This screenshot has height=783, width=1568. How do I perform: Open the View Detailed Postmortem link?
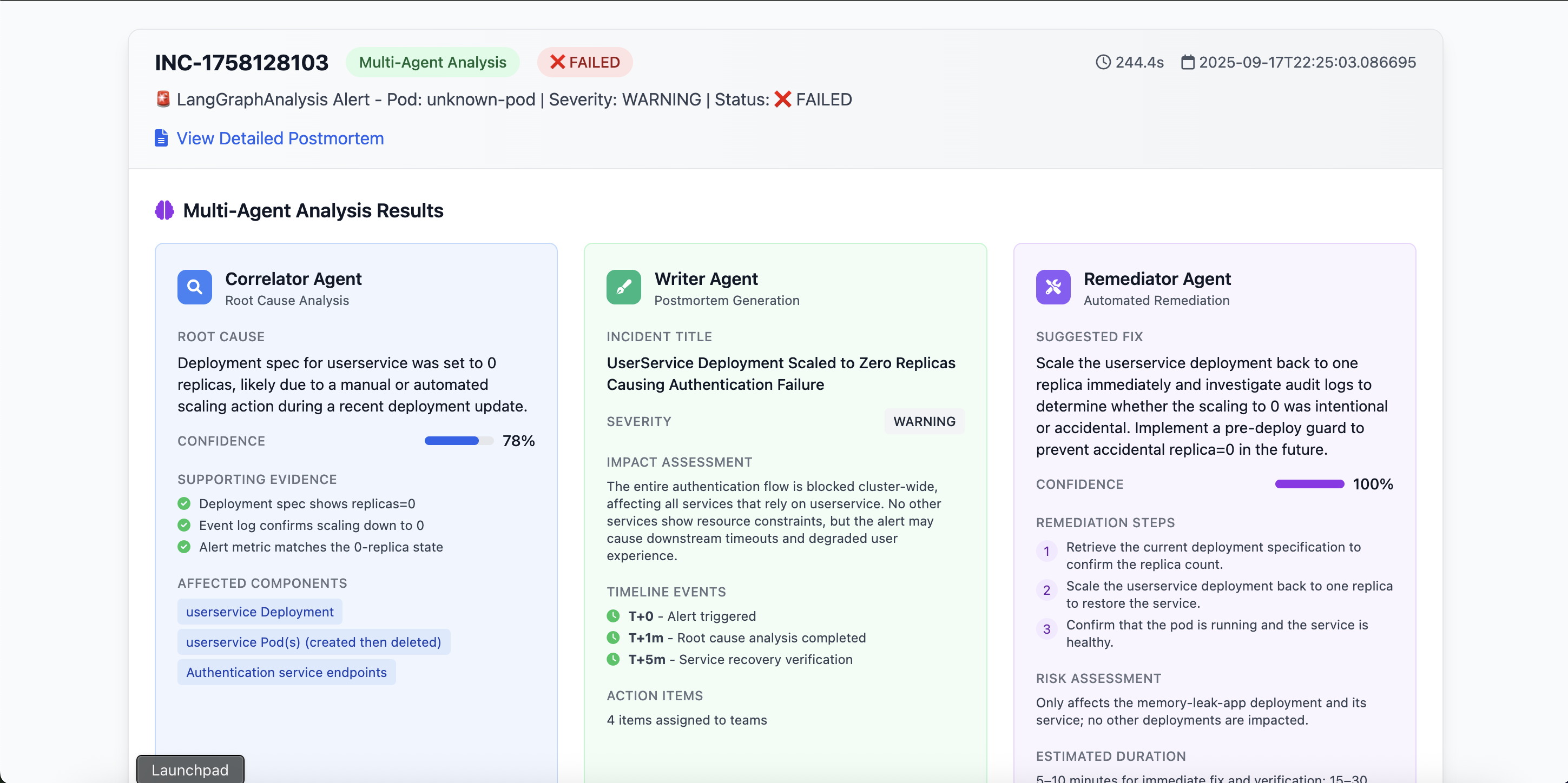280,138
